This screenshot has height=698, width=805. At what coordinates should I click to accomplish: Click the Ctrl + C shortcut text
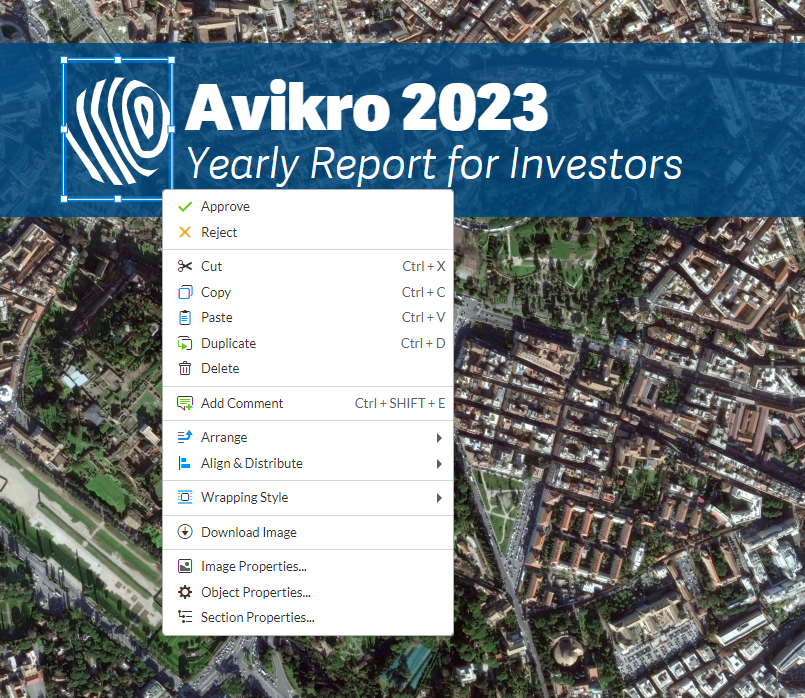[x=424, y=292]
